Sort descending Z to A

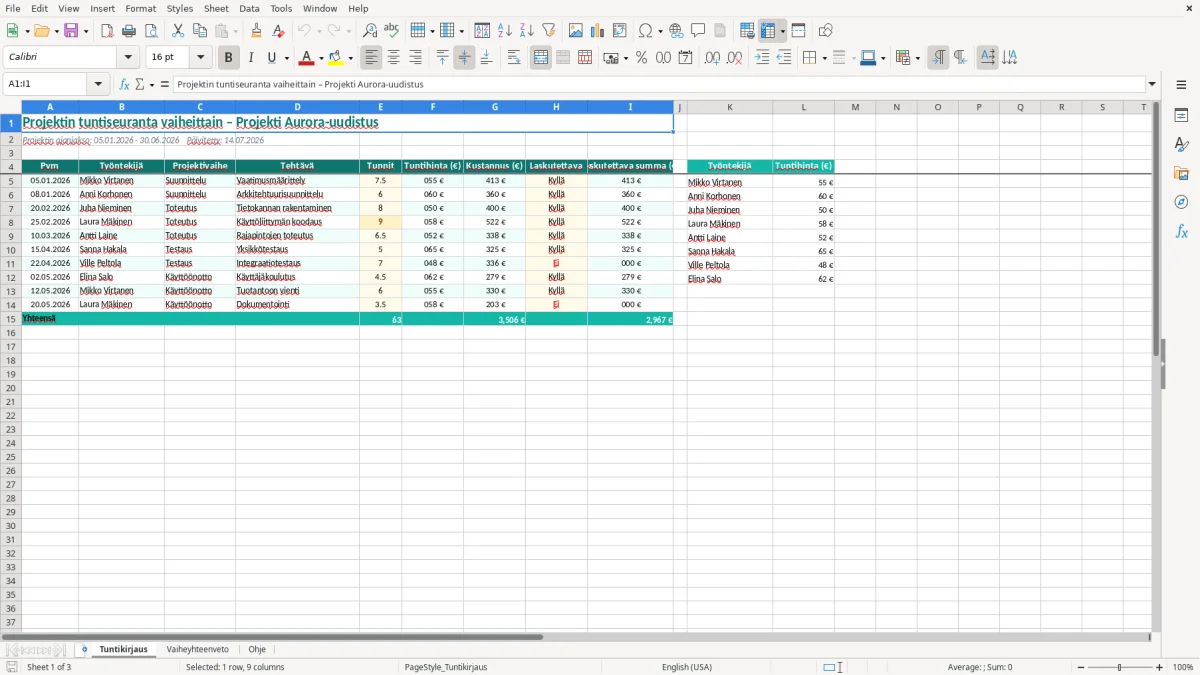[526, 31]
